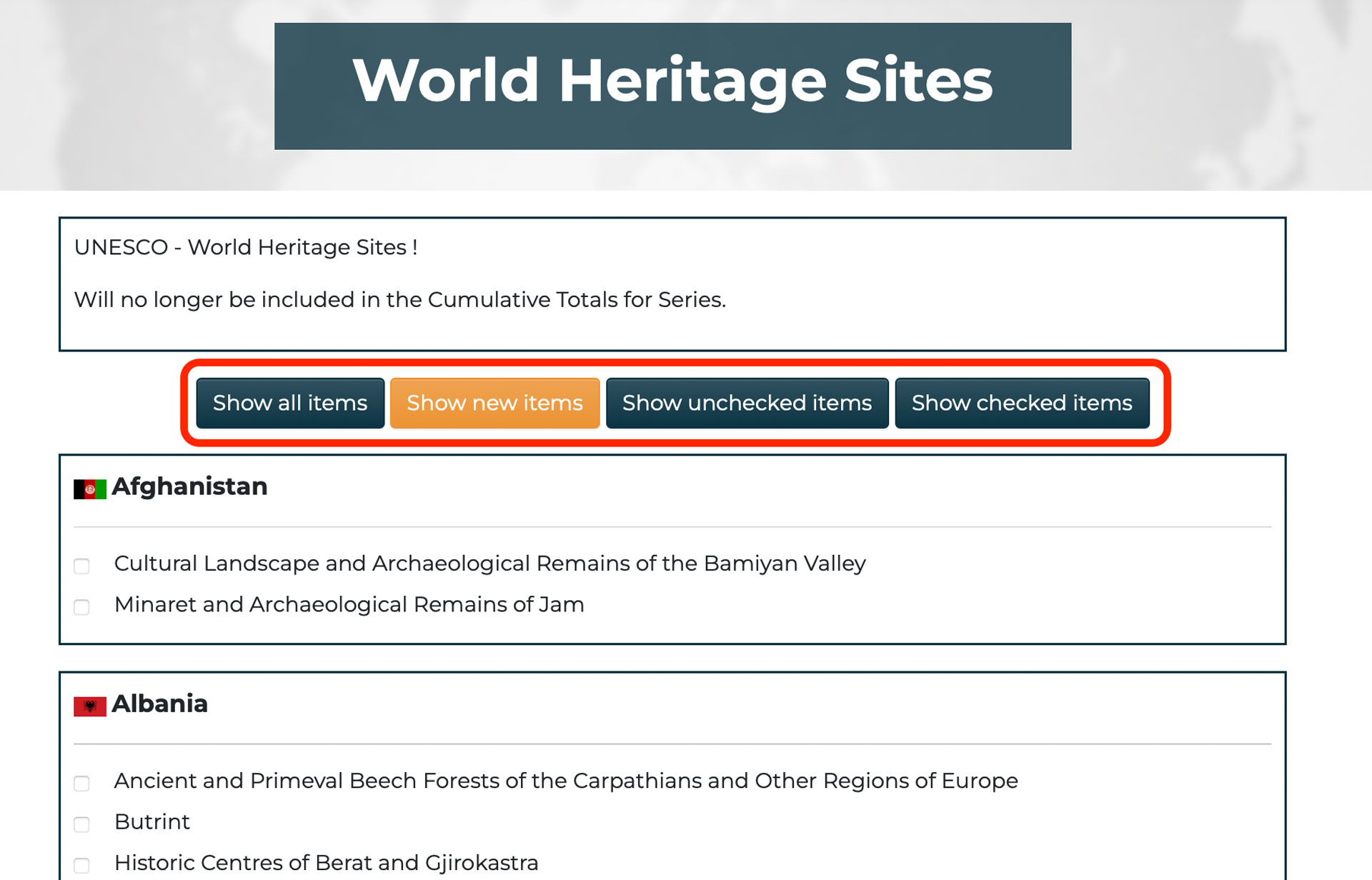Select the Show new items filter
Viewport: 1372px width, 880px height.
pyautogui.click(x=494, y=403)
